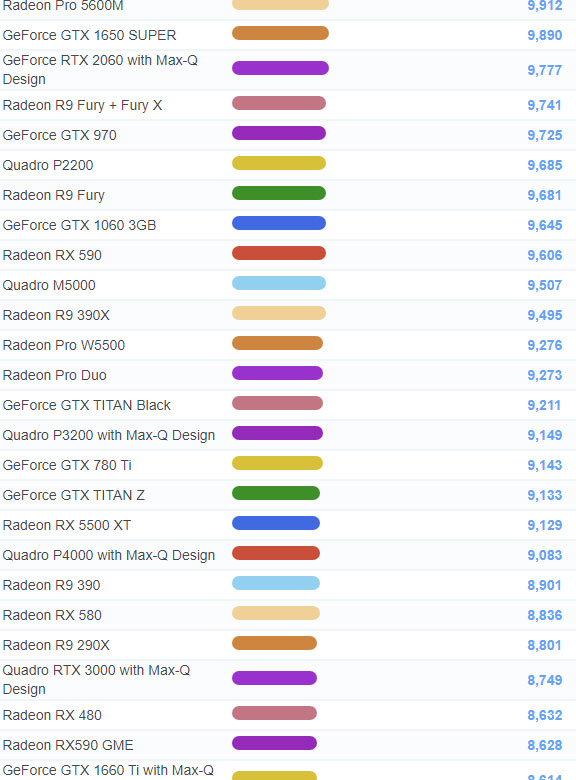Click the 9,495 score value
This screenshot has width=576, height=780.
point(545,315)
